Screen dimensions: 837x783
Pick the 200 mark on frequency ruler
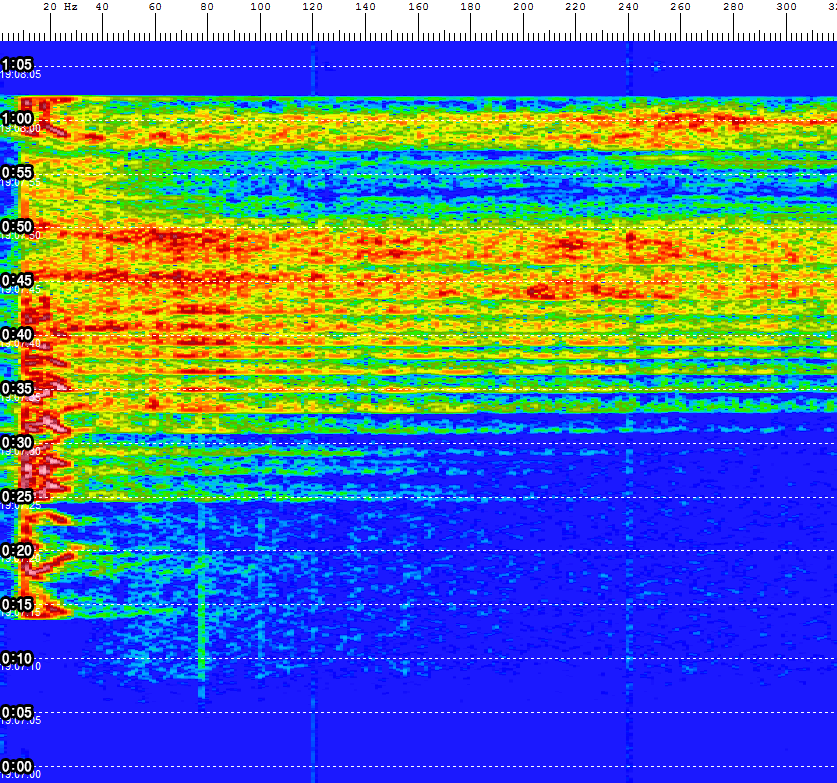pyautogui.click(x=523, y=7)
